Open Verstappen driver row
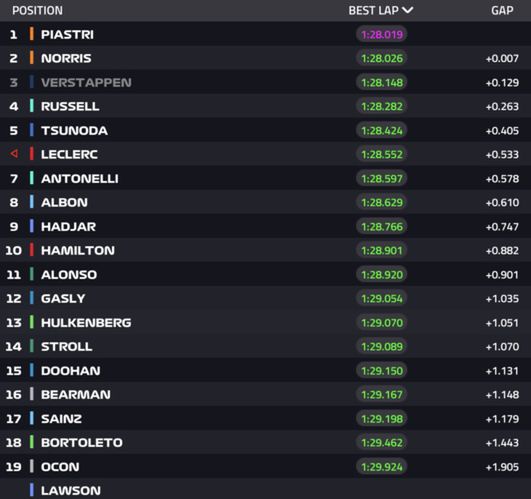531x499 pixels. tap(266, 82)
